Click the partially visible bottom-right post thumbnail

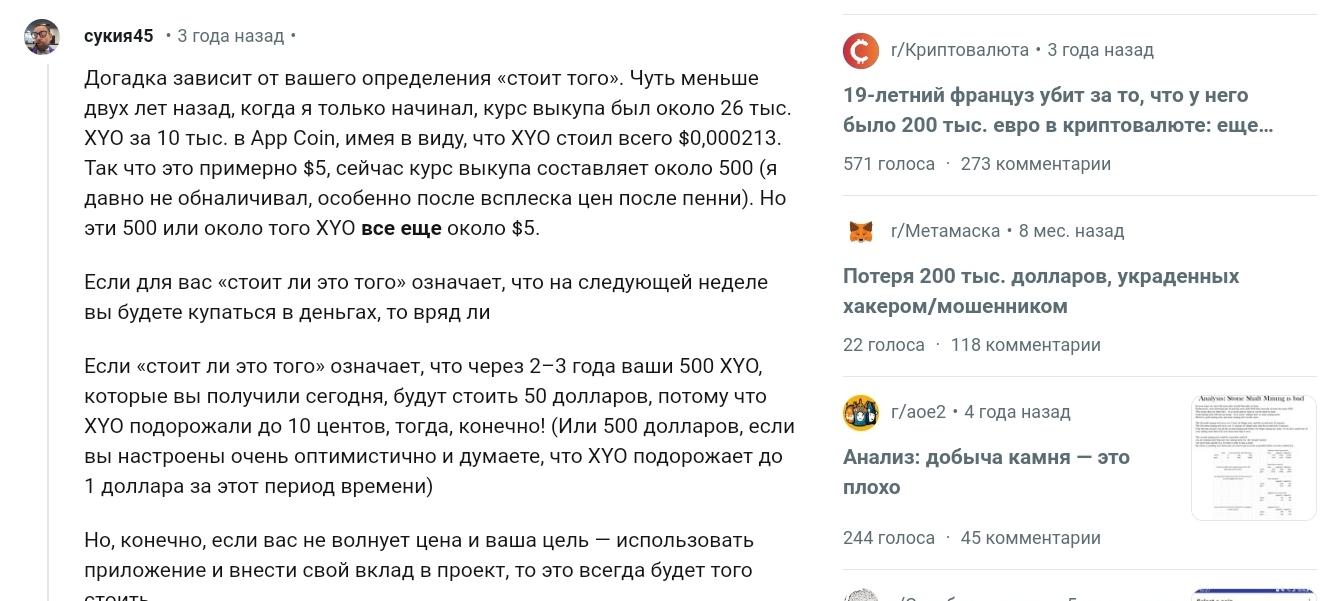point(1253,595)
